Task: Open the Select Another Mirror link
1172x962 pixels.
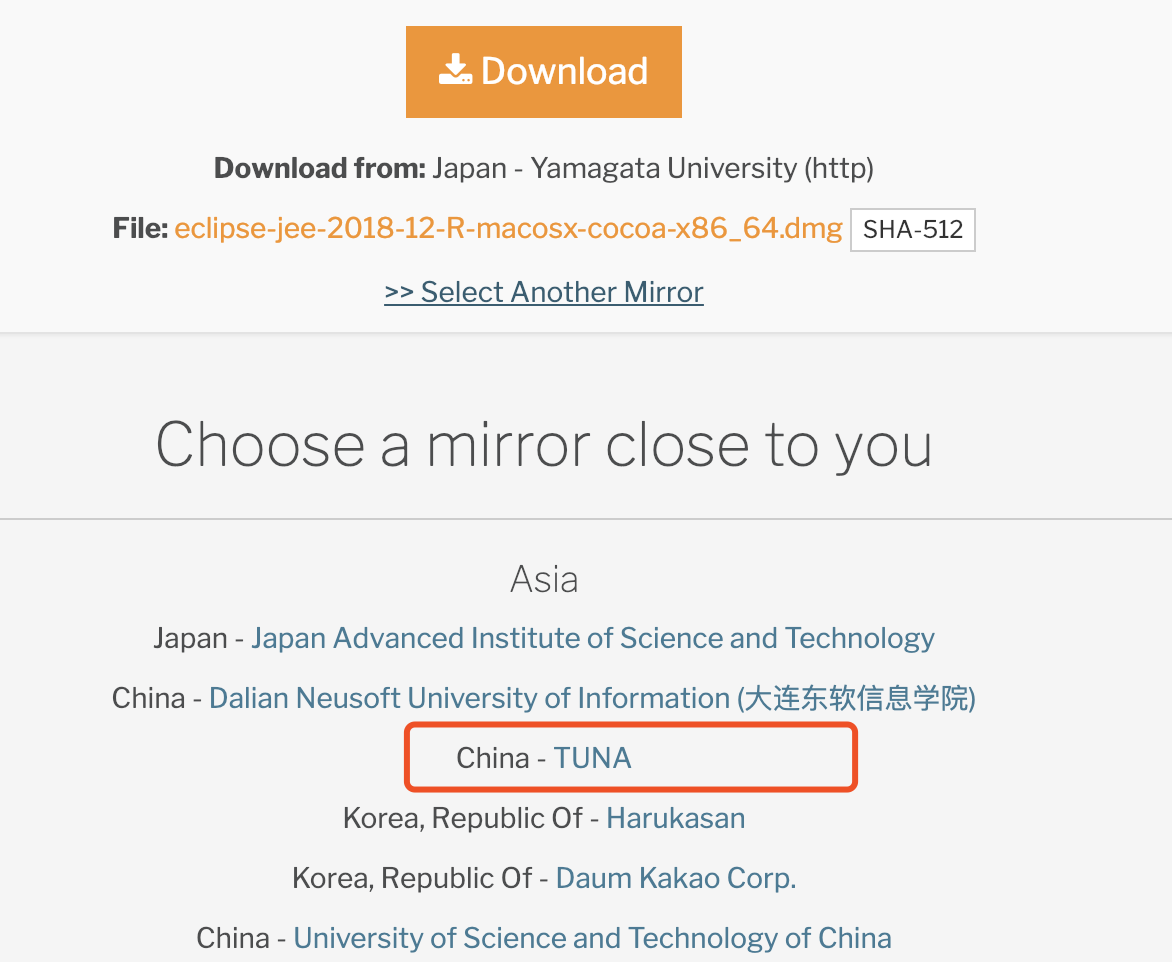Action: coord(544,292)
